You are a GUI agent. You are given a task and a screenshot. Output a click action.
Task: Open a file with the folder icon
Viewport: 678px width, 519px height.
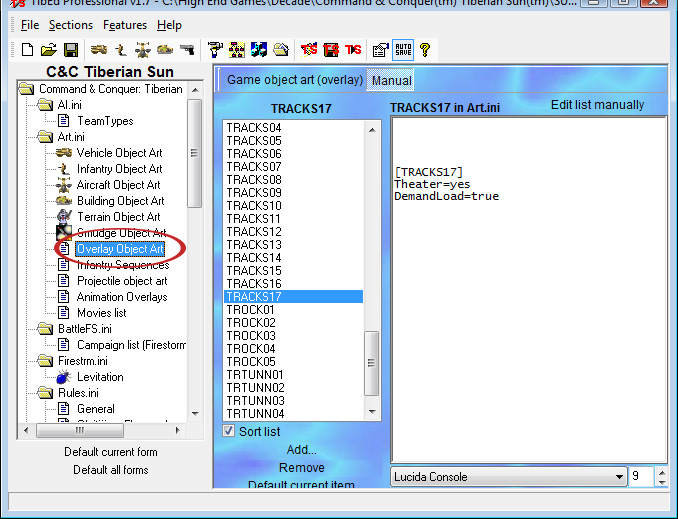(x=49, y=50)
